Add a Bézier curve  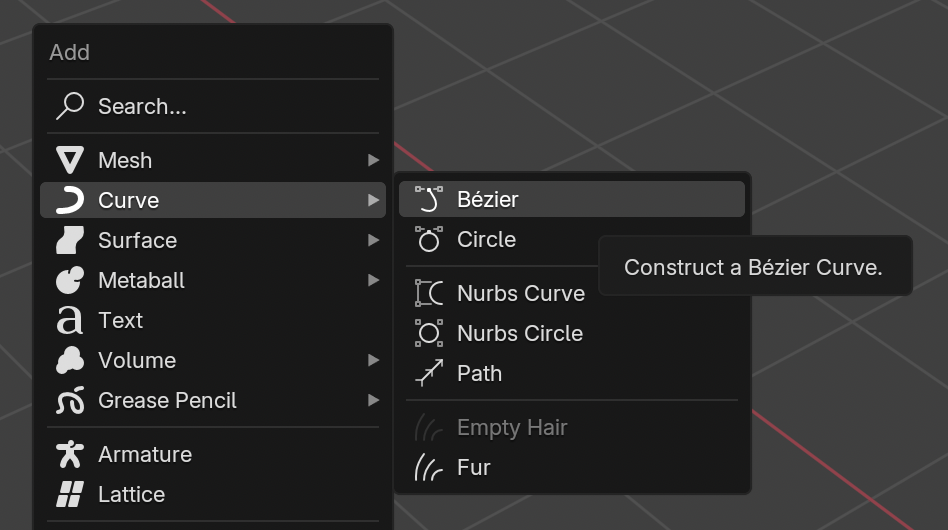click(x=572, y=199)
